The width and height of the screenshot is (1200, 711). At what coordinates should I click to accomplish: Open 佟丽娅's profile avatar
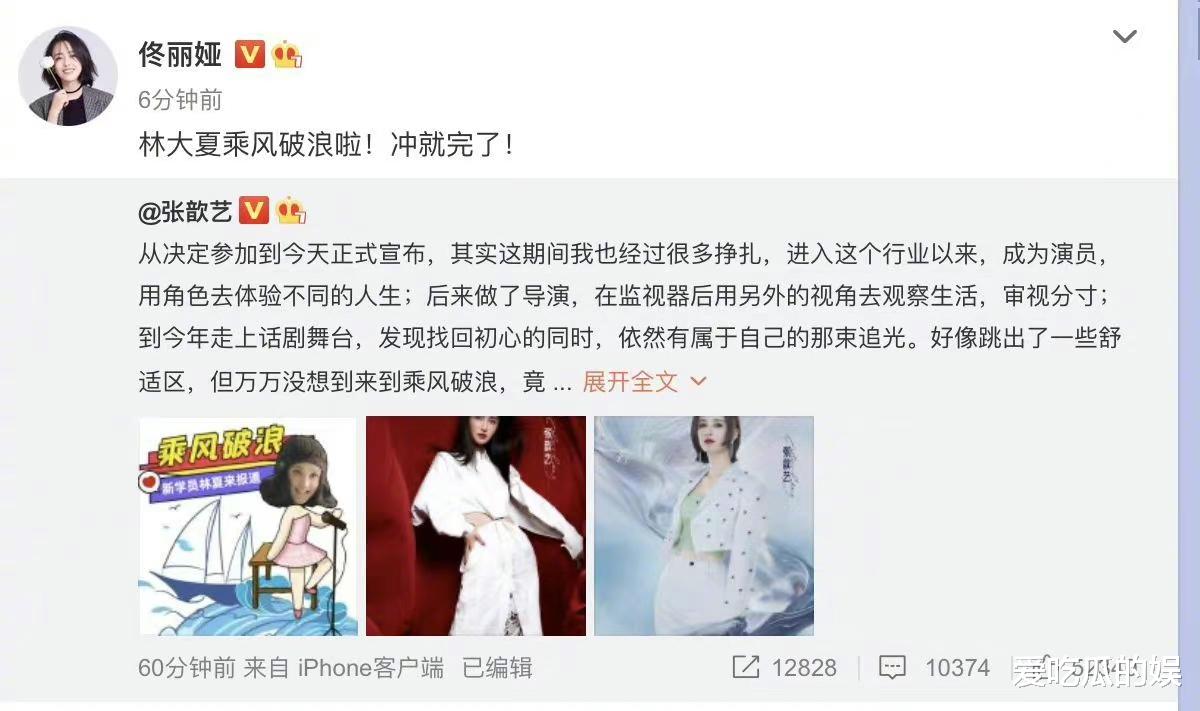[68, 76]
